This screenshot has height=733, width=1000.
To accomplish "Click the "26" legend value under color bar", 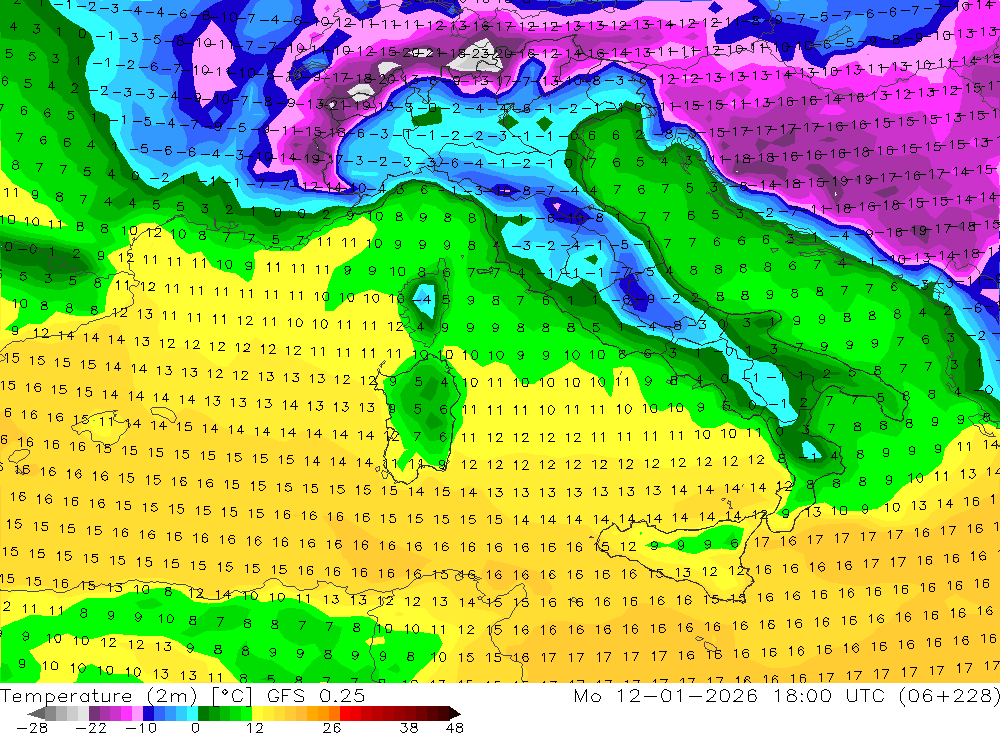I will [332, 727].
